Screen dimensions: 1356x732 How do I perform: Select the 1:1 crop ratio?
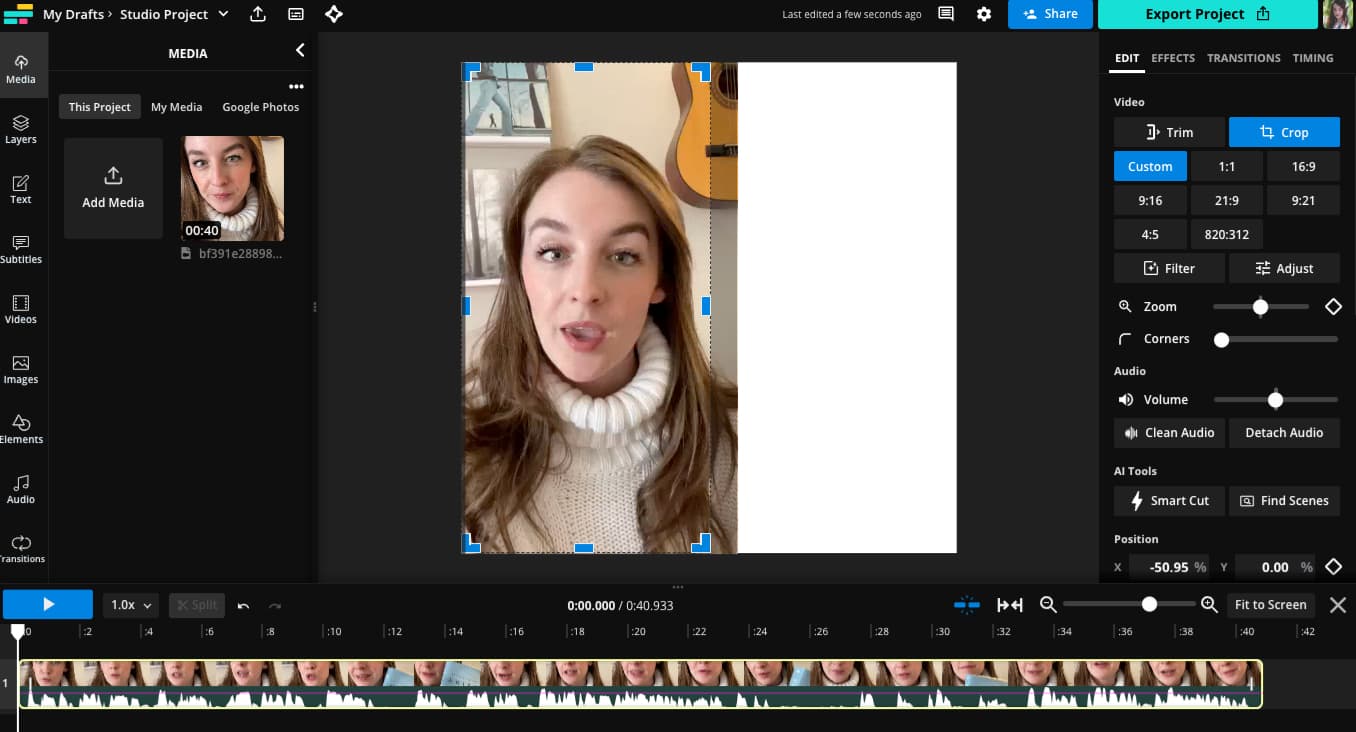coord(1227,166)
